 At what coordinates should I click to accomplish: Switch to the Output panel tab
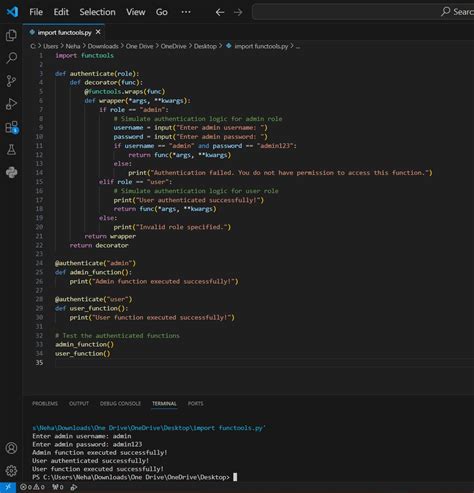pyautogui.click(x=79, y=404)
